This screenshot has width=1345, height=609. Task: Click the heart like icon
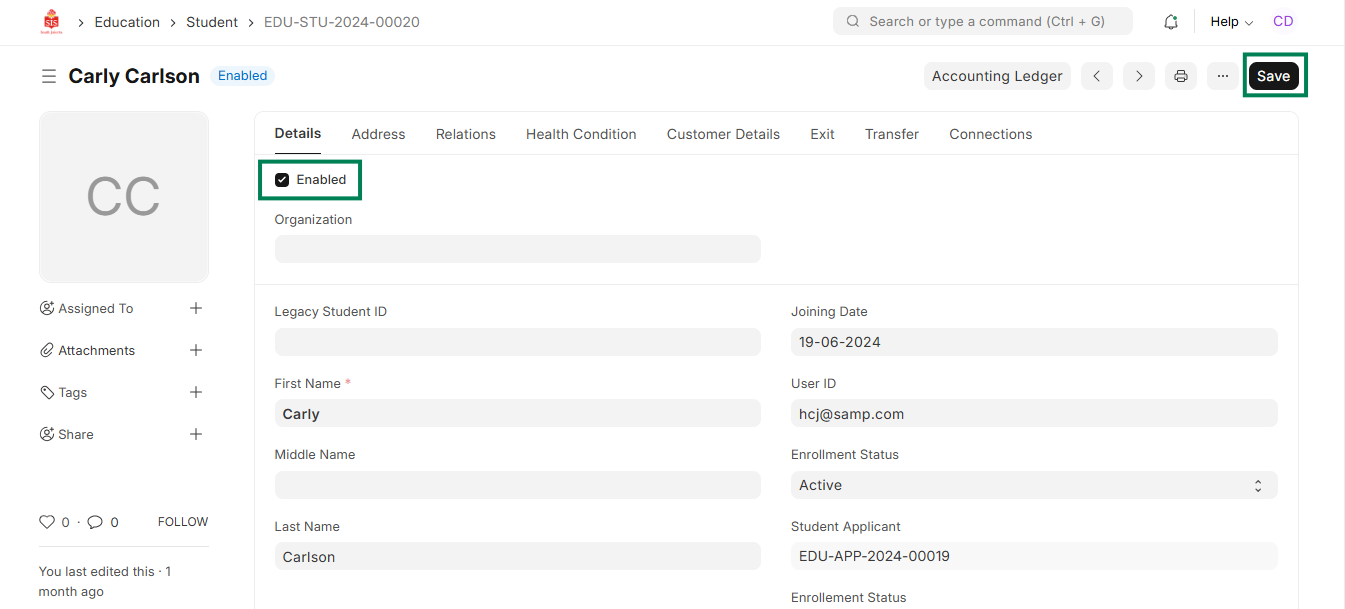(x=46, y=522)
